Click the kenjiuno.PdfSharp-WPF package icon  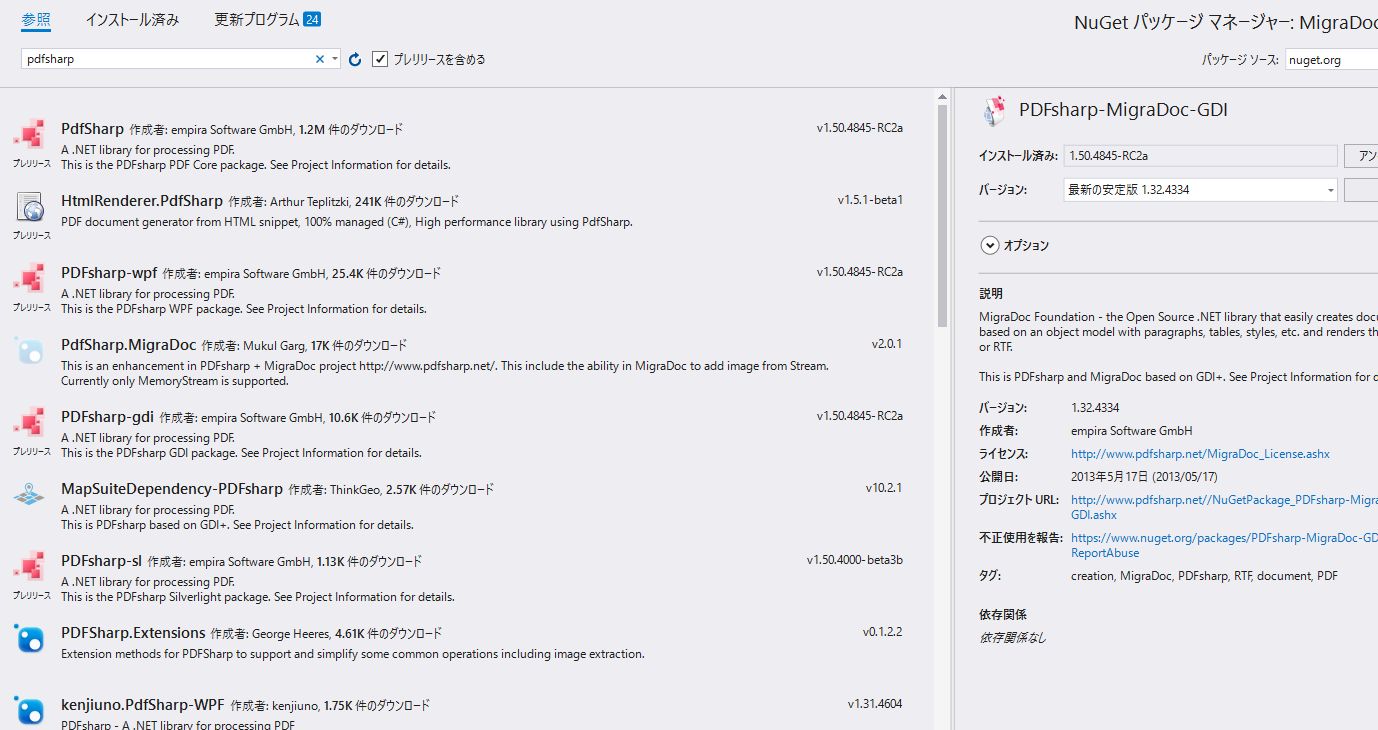(29, 711)
